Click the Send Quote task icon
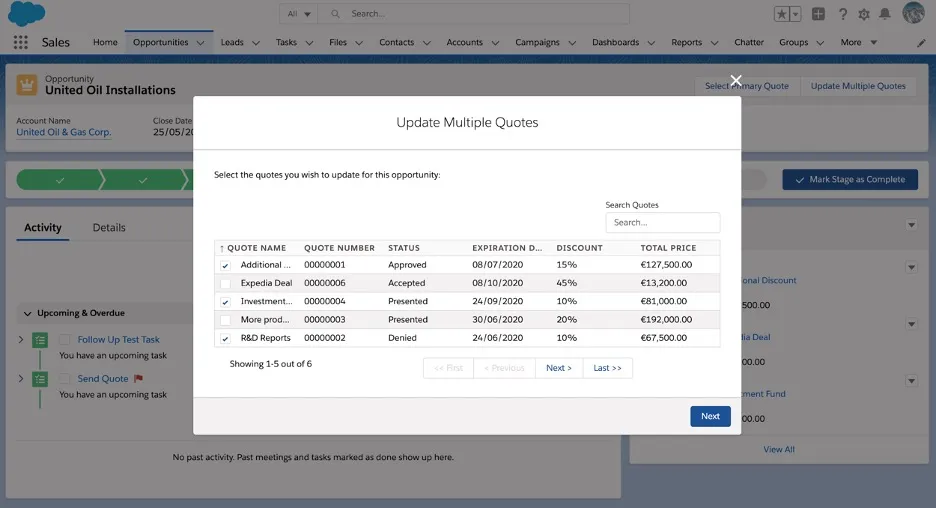This screenshot has height=508, width=936. coord(40,379)
